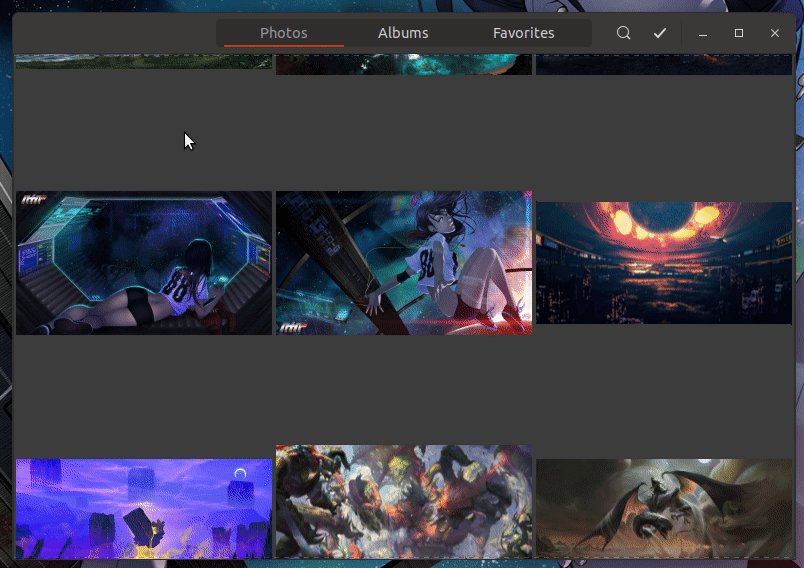804x568 pixels.
Task: Minimize the Photos window
Action: click(703, 33)
